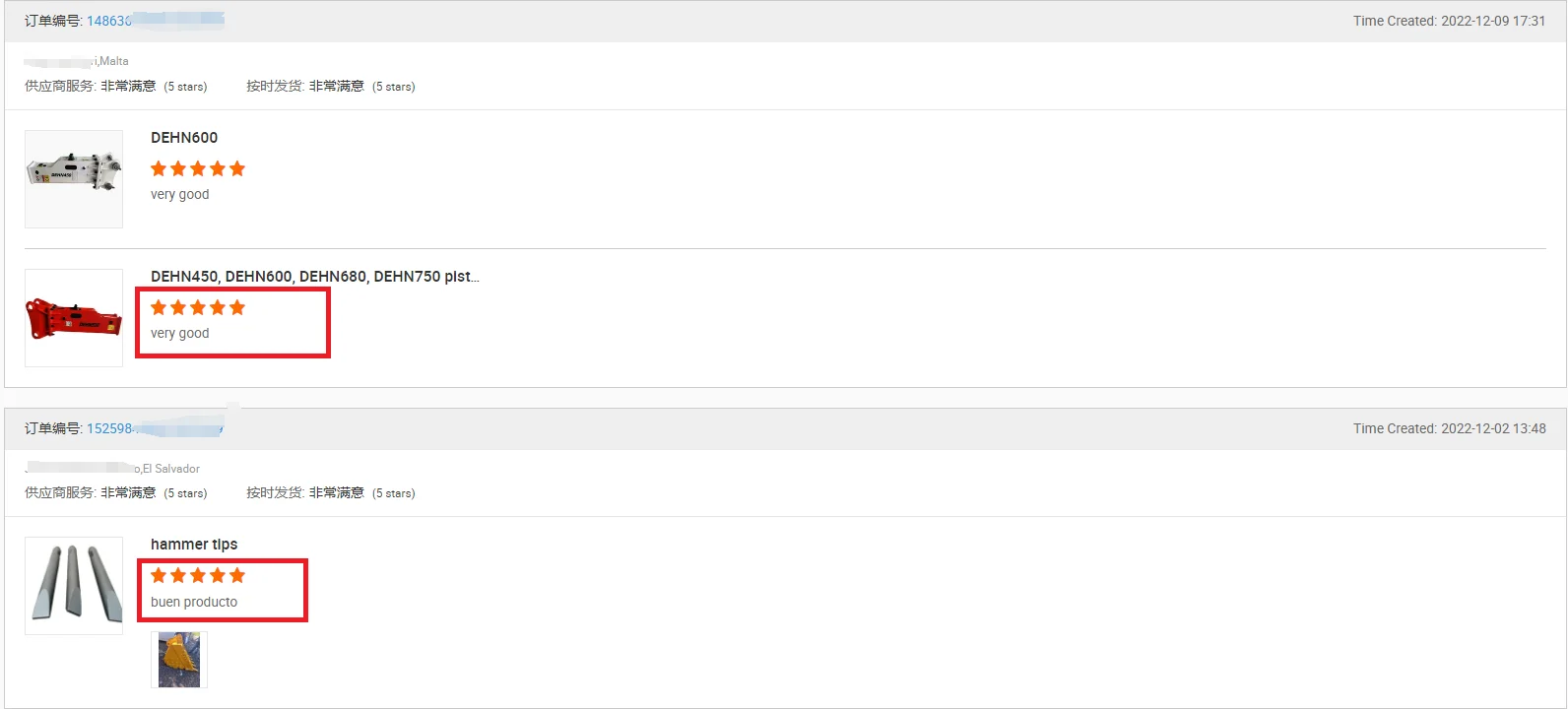View the yellow bucket review photo
Image resolution: width=1568 pixels, height=709 pixels.
point(179,660)
